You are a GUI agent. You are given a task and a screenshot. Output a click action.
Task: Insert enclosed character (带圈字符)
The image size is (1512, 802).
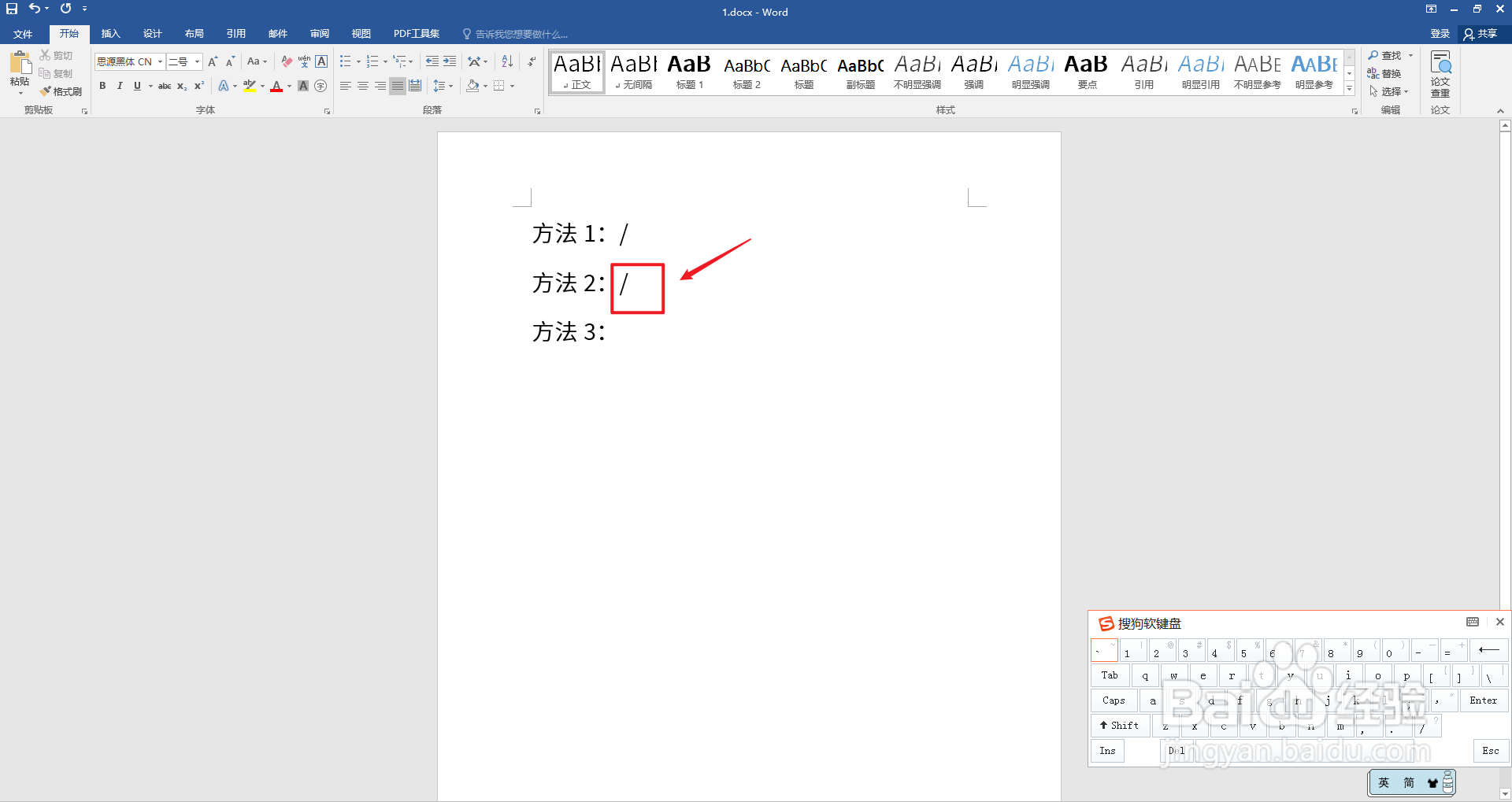[x=321, y=86]
